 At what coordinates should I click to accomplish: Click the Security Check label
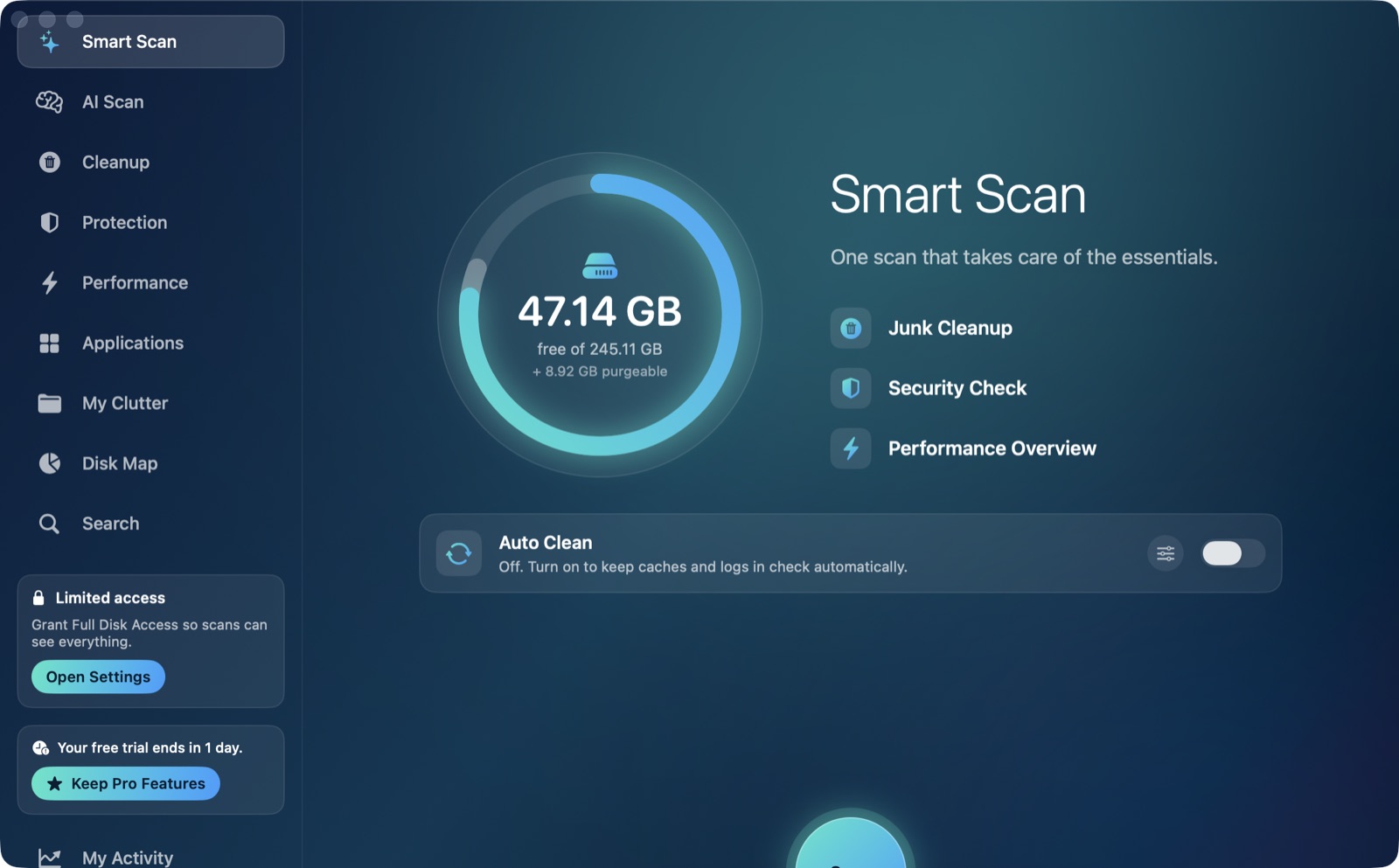957,388
